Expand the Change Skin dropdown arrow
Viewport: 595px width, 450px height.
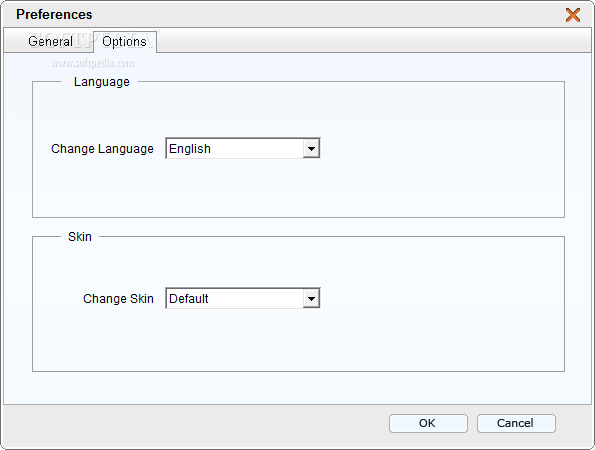point(311,299)
